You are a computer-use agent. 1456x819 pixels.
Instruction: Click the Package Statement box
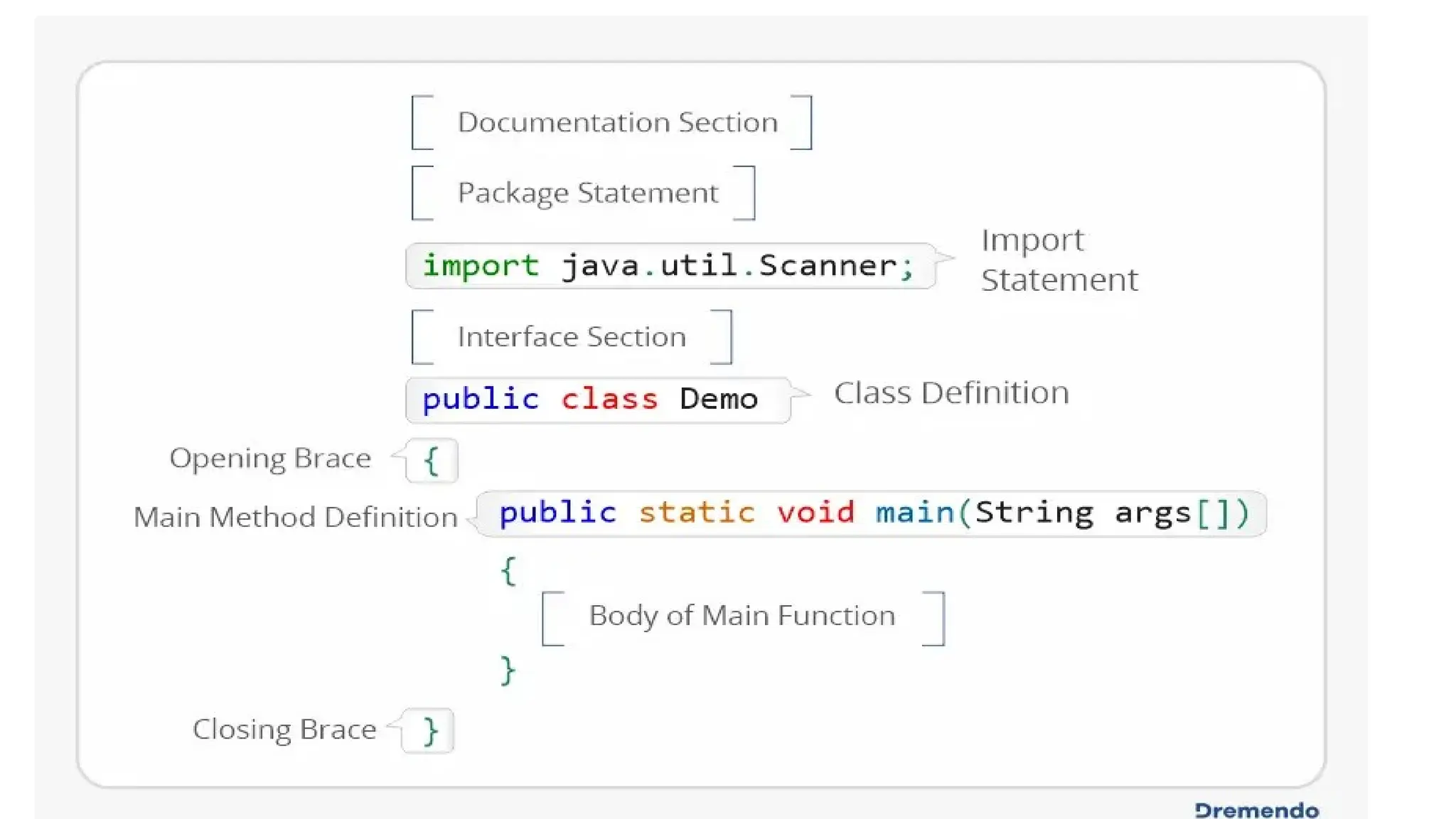(x=587, y=193)
